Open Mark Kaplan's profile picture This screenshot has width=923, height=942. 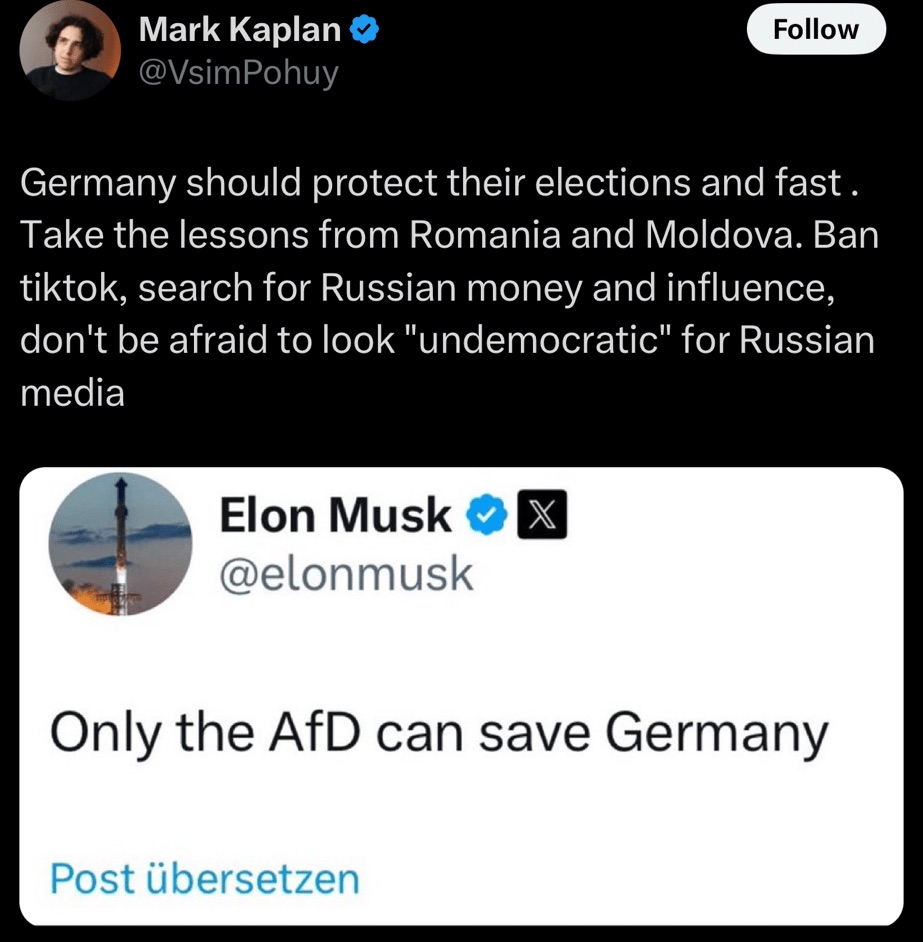tap(70, 50)
